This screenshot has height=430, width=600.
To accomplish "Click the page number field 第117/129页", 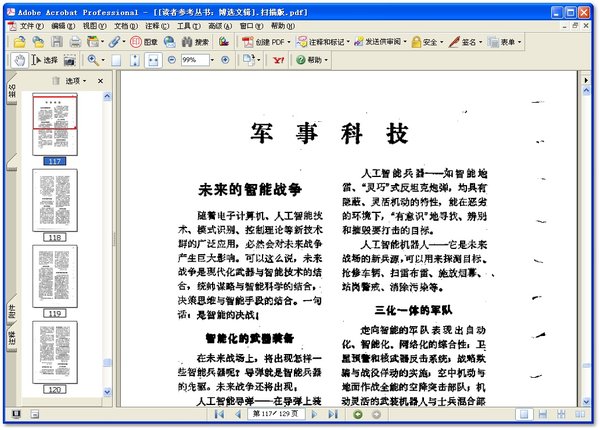I will 276,414.
